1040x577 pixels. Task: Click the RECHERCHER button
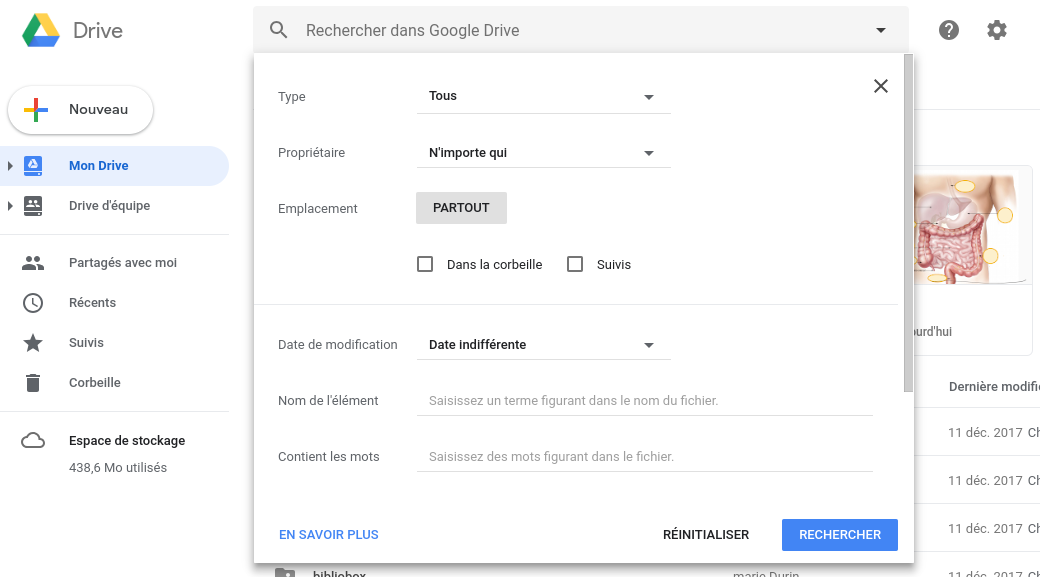point(839,534)
